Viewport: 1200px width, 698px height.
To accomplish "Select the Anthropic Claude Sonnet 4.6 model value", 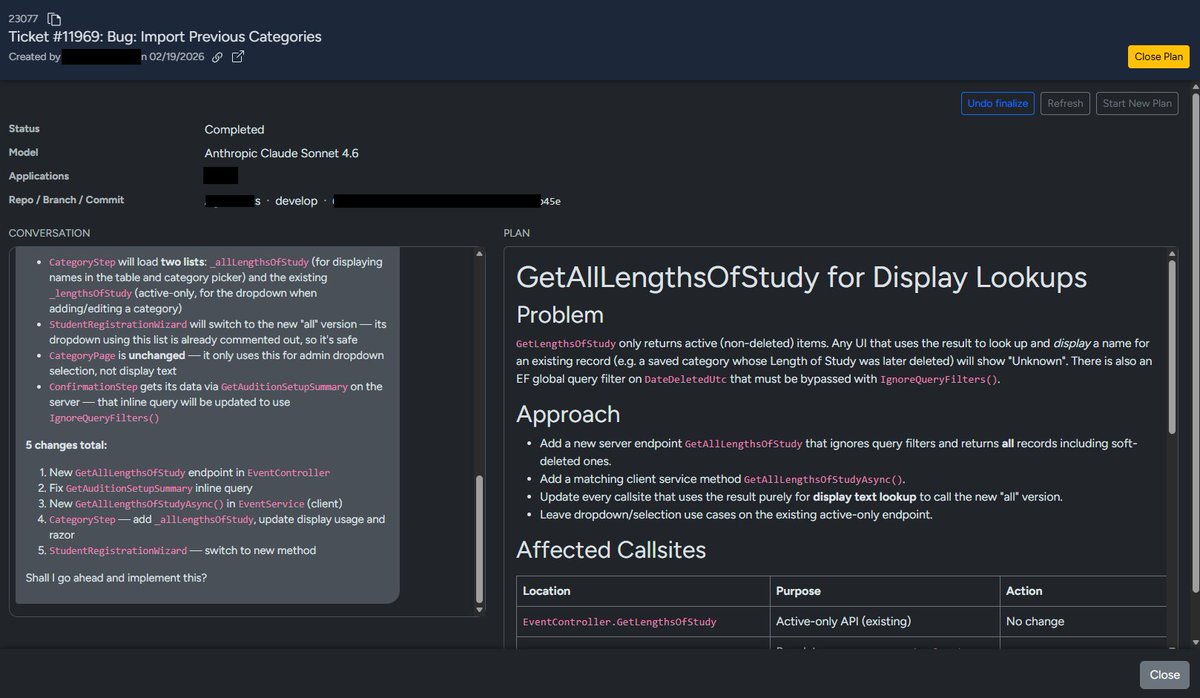I will 281,153.
